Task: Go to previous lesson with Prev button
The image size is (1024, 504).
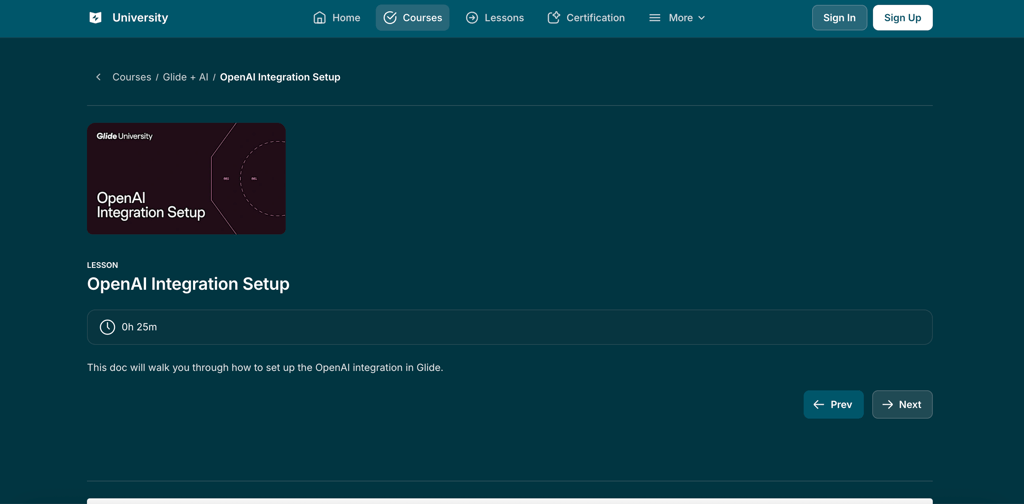Action: pos(833,405)
